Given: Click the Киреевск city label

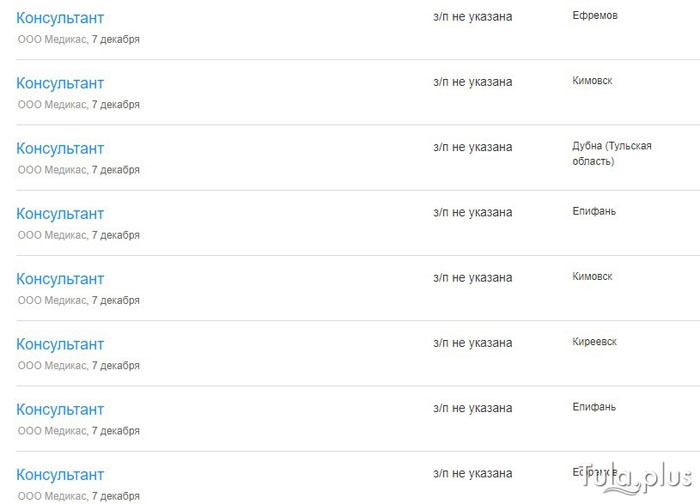Looking at the screenshot, I should (594, 342).
